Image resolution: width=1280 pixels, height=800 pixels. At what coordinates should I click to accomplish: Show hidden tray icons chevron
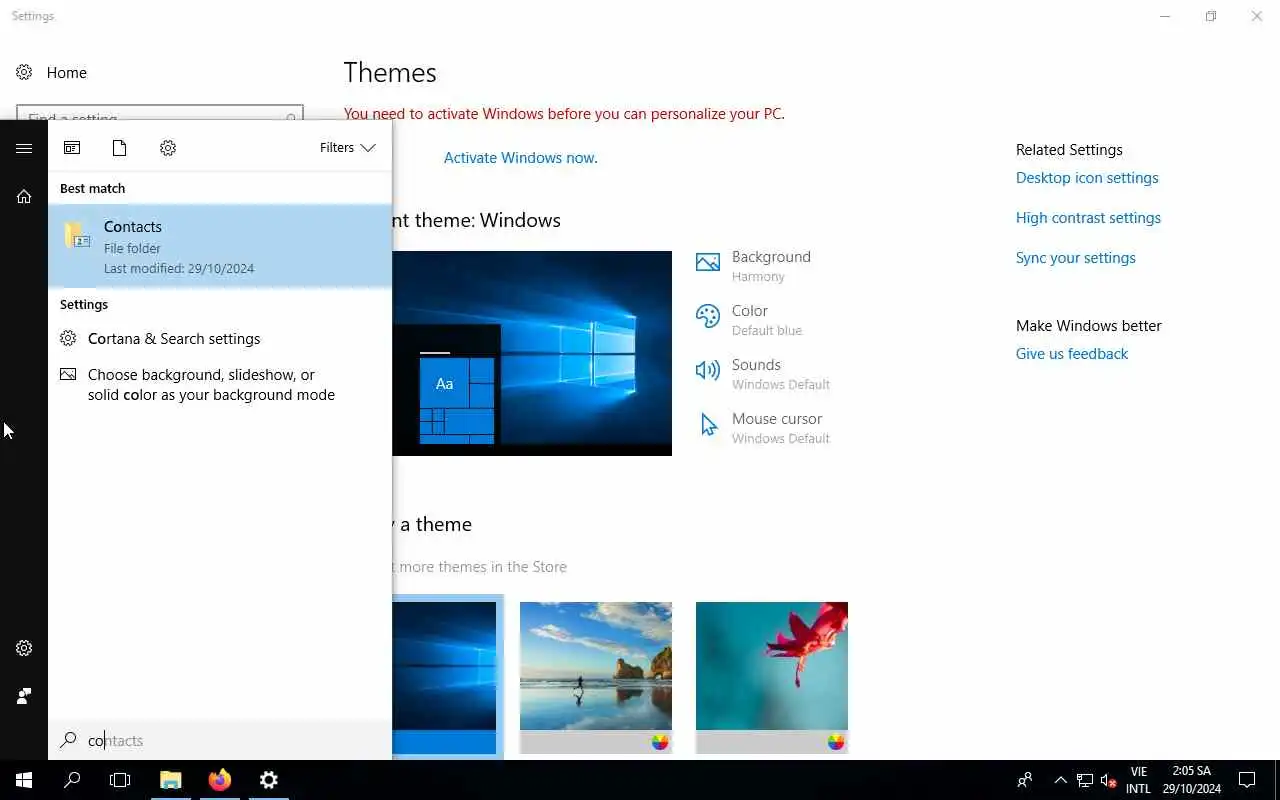[1060, 780]
